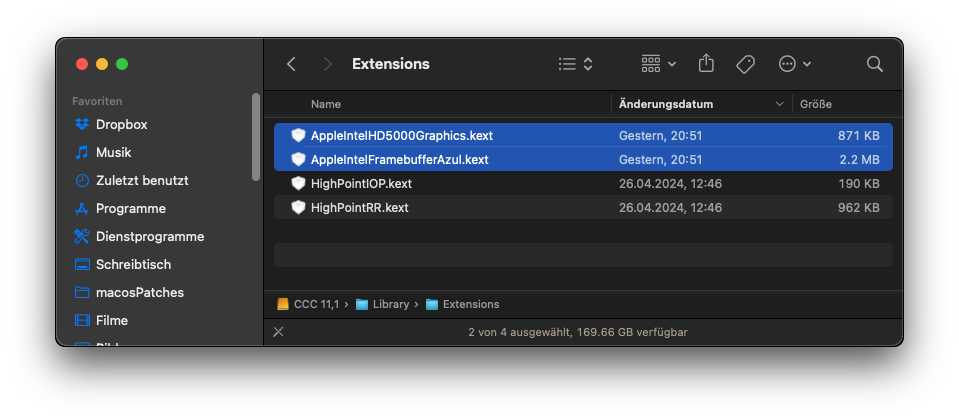Viewport: 959px width, 420px height.
Task: Click the Tags icon in toolbar
Action: coord(745,64)
